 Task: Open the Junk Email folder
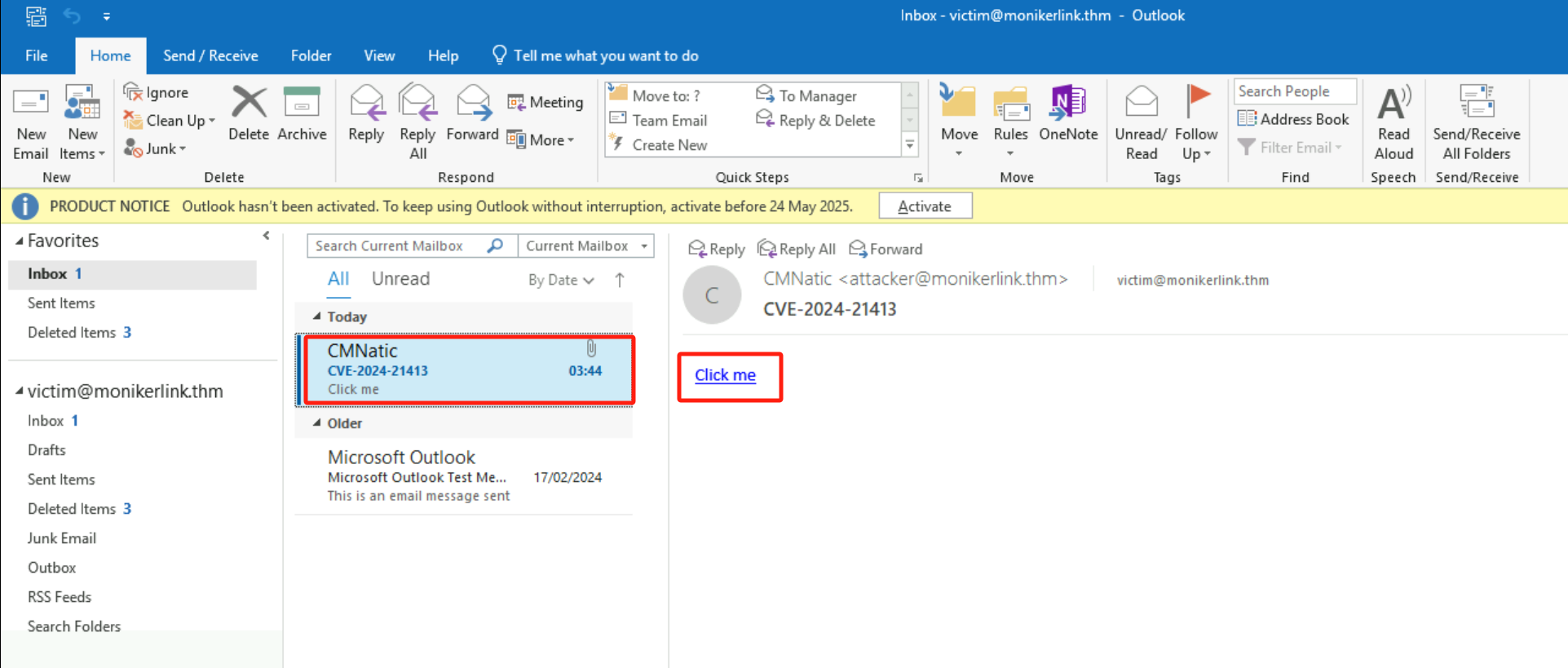click(62, 538)
